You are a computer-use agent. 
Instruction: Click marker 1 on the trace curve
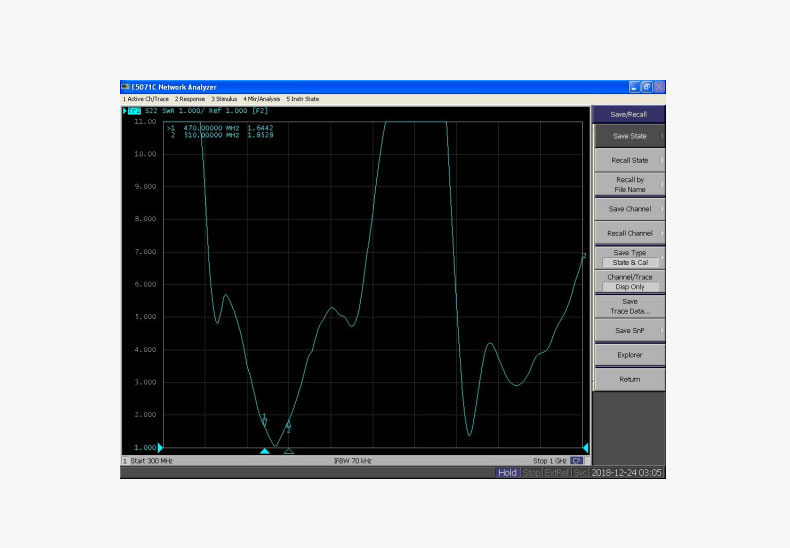[265, 420]
